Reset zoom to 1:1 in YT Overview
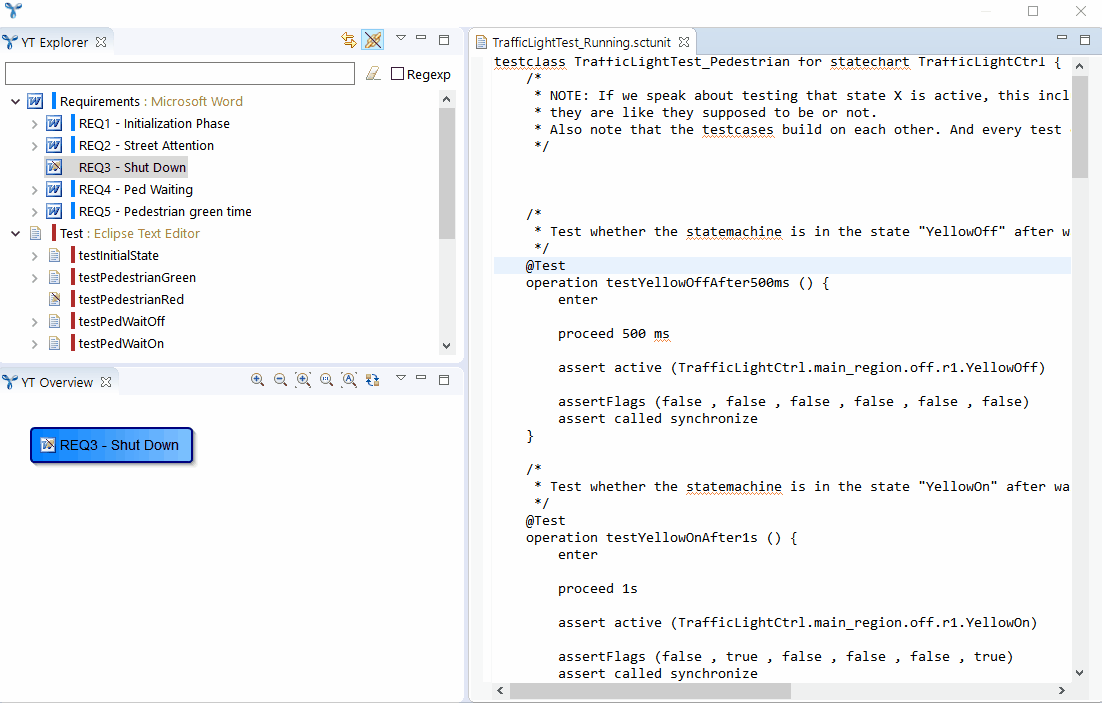1102x703 pixels. [326, 380]
